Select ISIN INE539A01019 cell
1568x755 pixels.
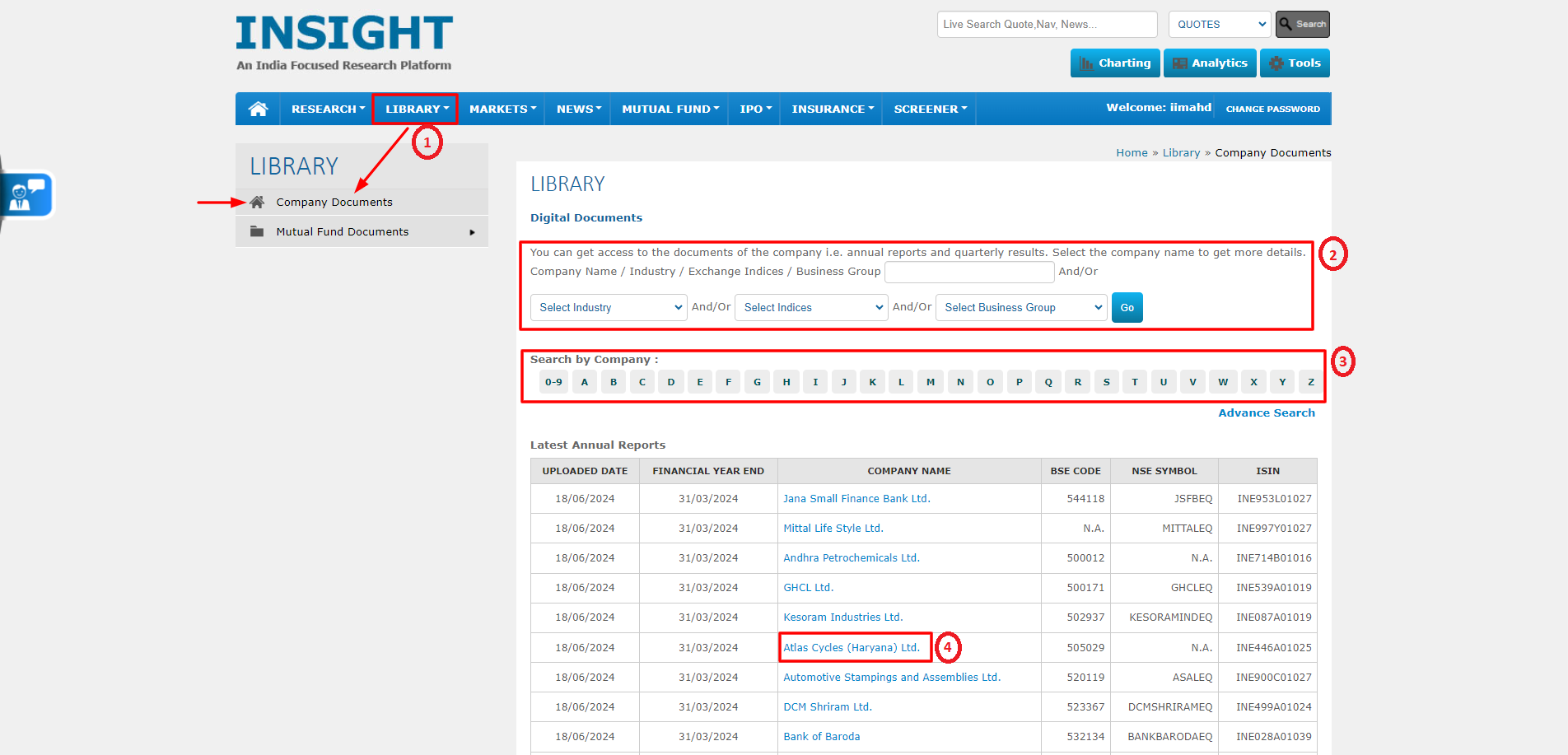click(1267, 588)
